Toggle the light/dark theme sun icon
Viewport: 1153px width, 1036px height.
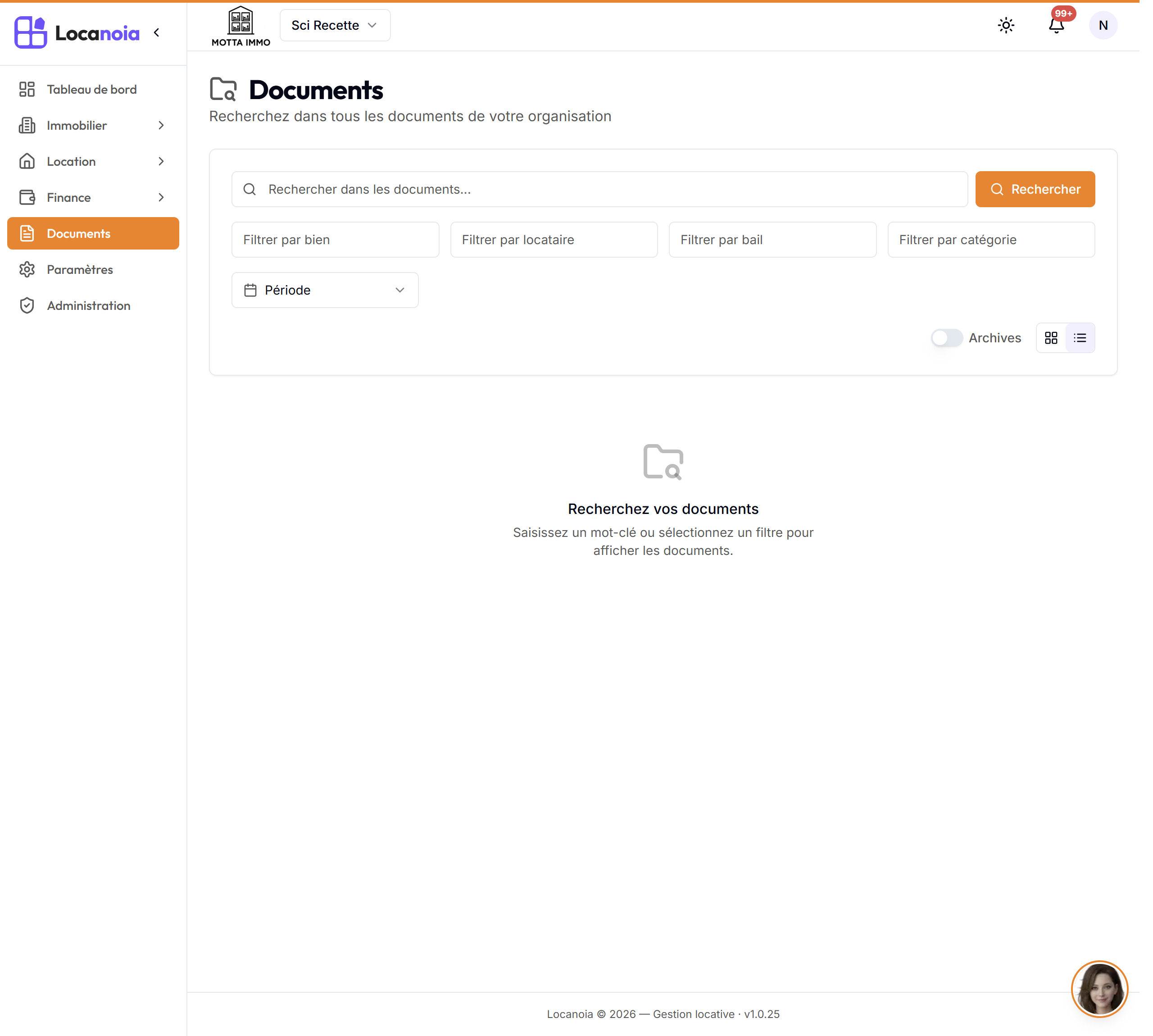(x=1006, y=25)
